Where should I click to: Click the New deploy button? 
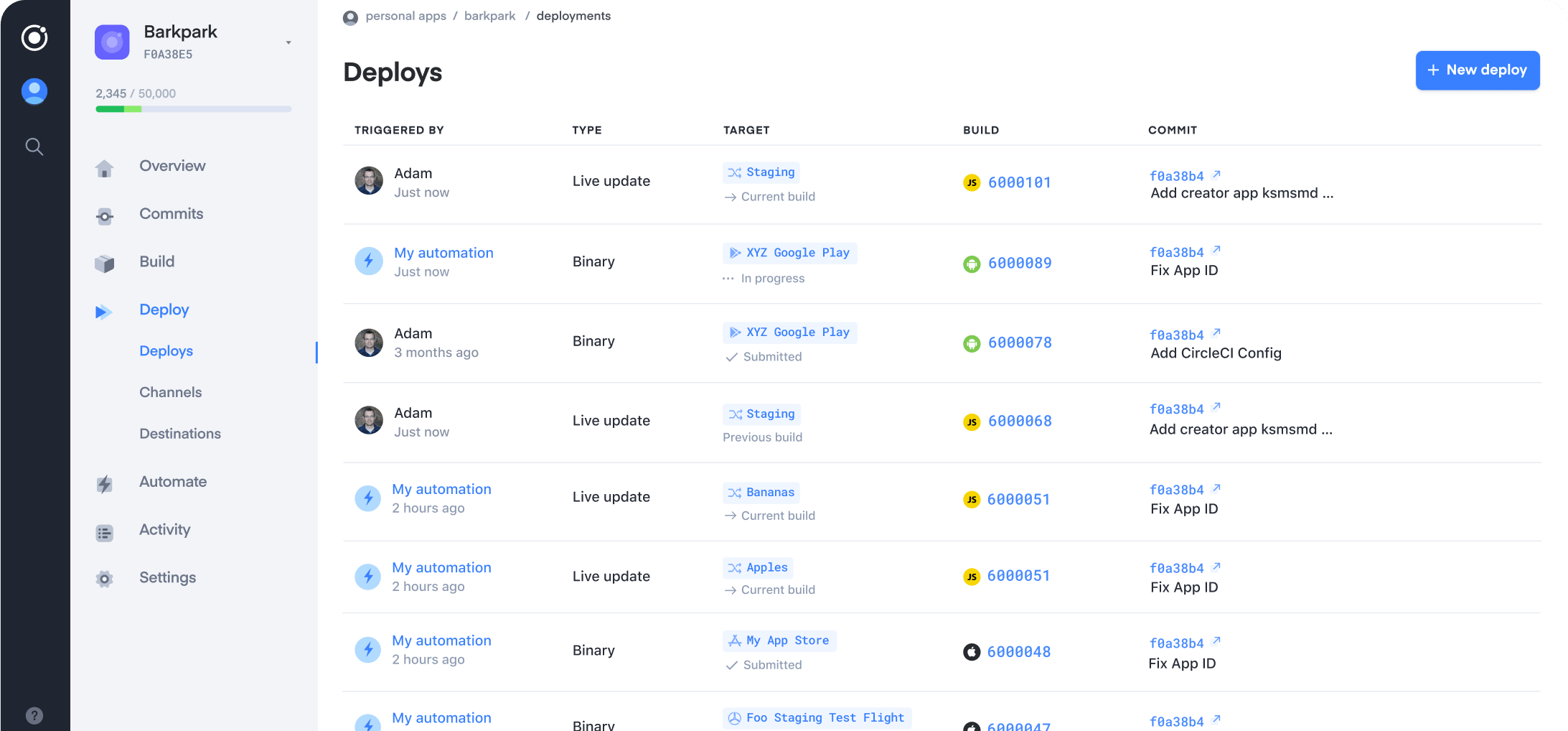click(1477, 70)
